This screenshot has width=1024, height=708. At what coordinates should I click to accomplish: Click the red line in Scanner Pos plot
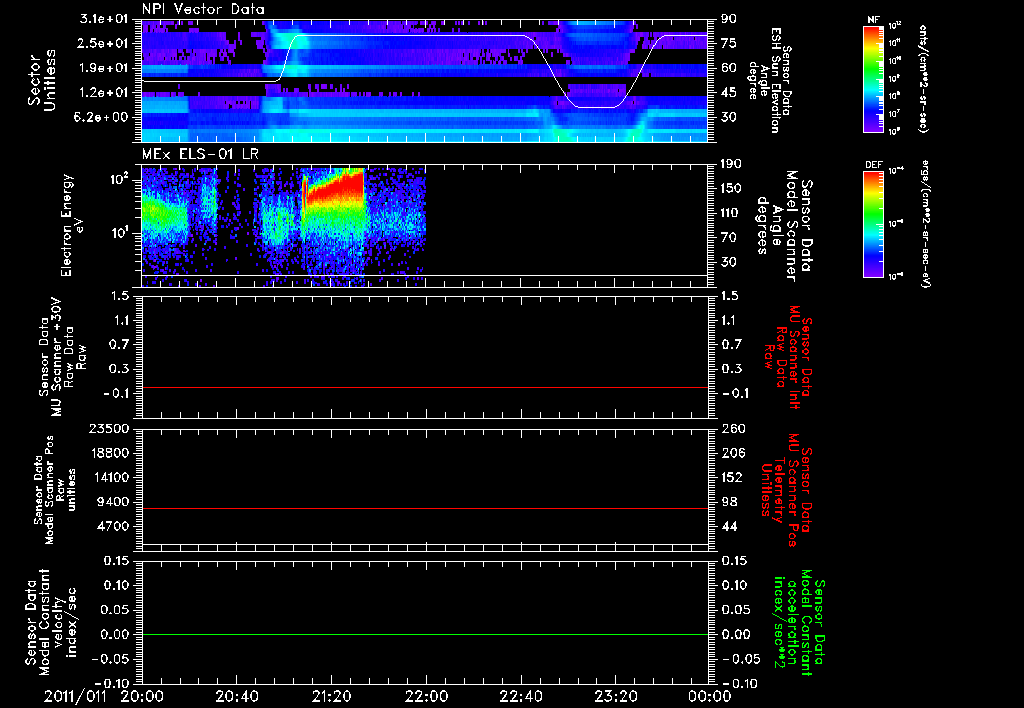tap(424, 508)
